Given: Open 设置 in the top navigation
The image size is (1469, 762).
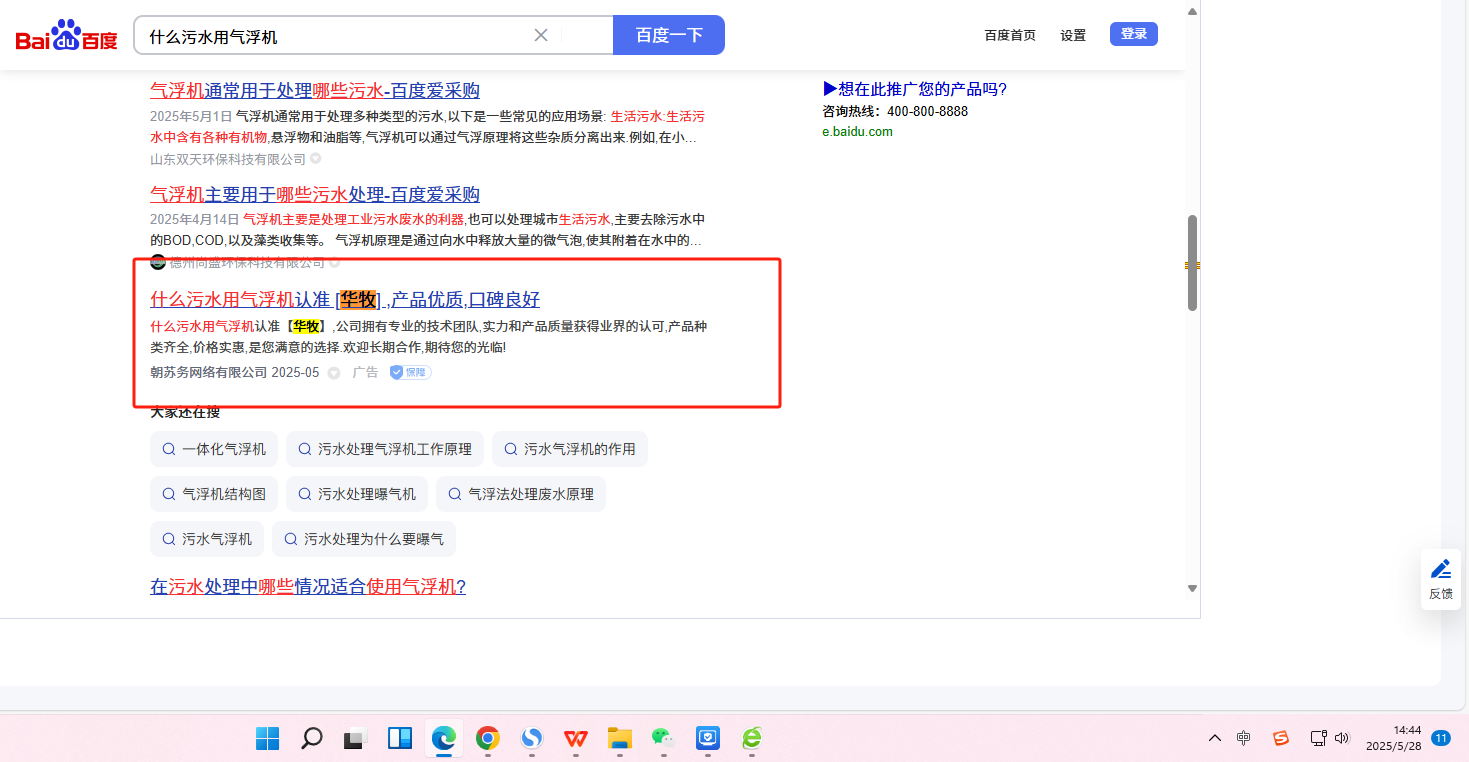Looking at the screenshot, I should point(1073,35).
